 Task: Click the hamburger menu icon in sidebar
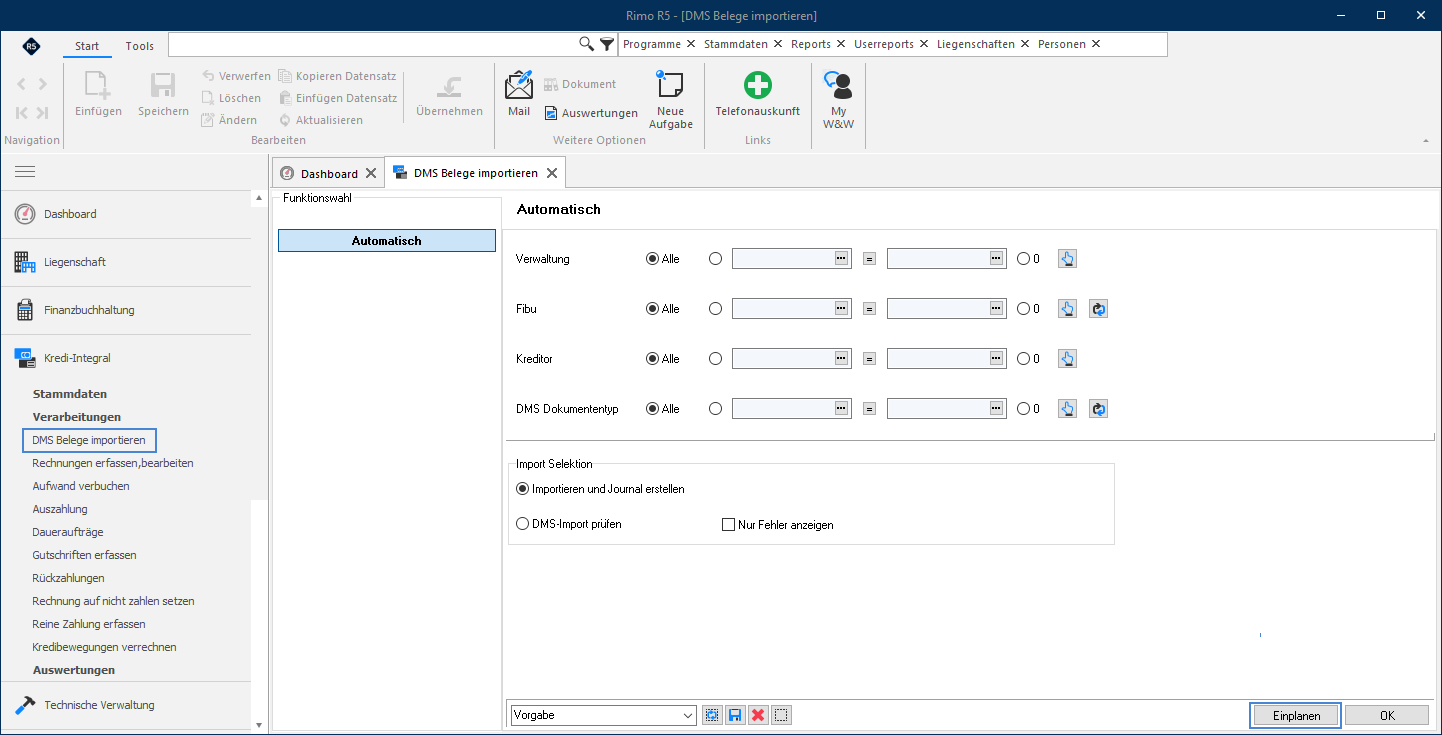coord(25,172)
